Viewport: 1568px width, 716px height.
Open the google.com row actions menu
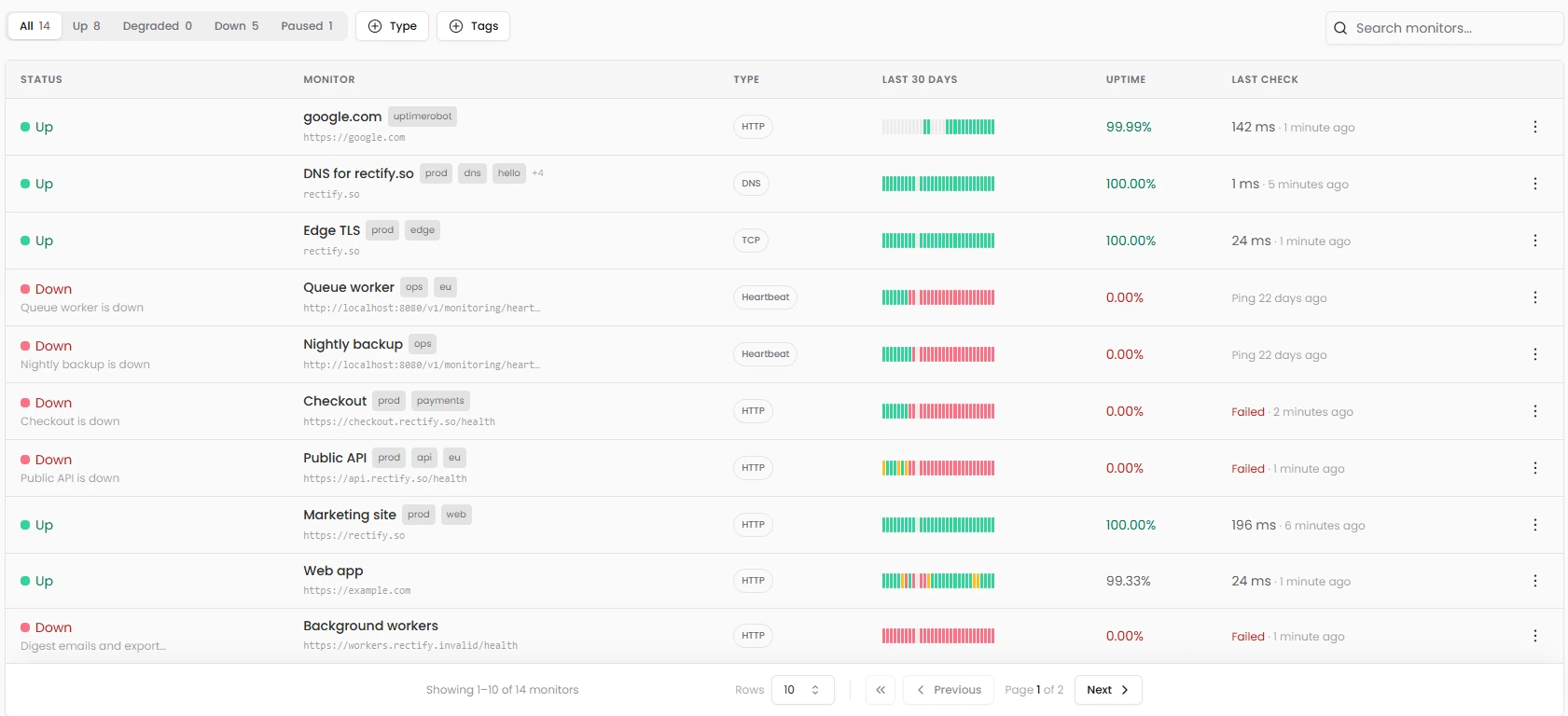coord(1534,127)
